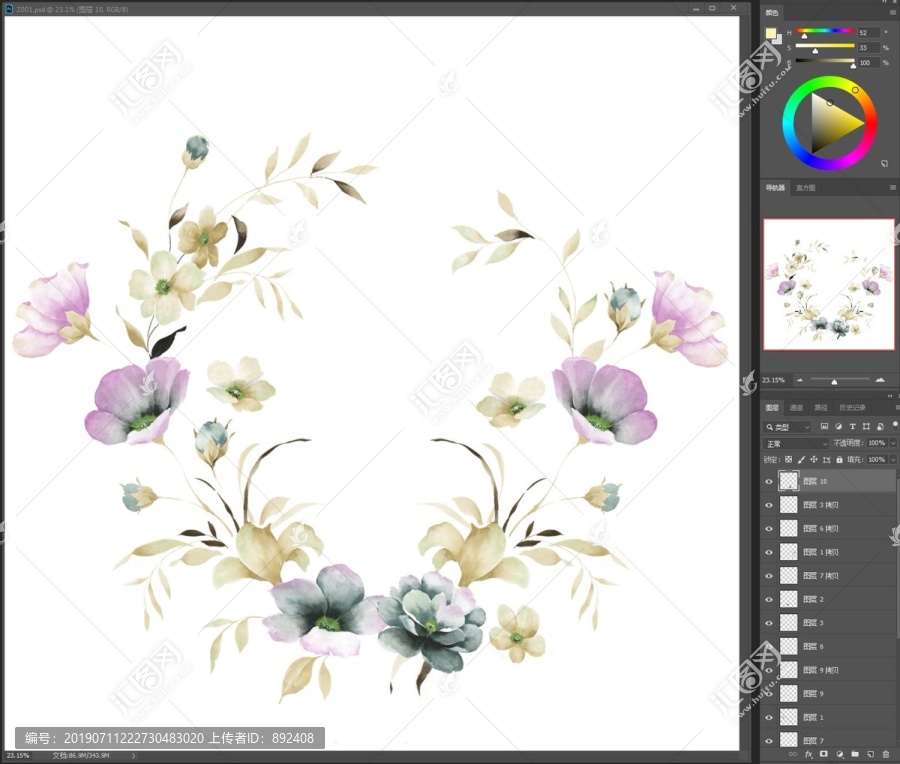Hide layer 图层 3
This screenshot has height=764, width=900.
point(769,622)
